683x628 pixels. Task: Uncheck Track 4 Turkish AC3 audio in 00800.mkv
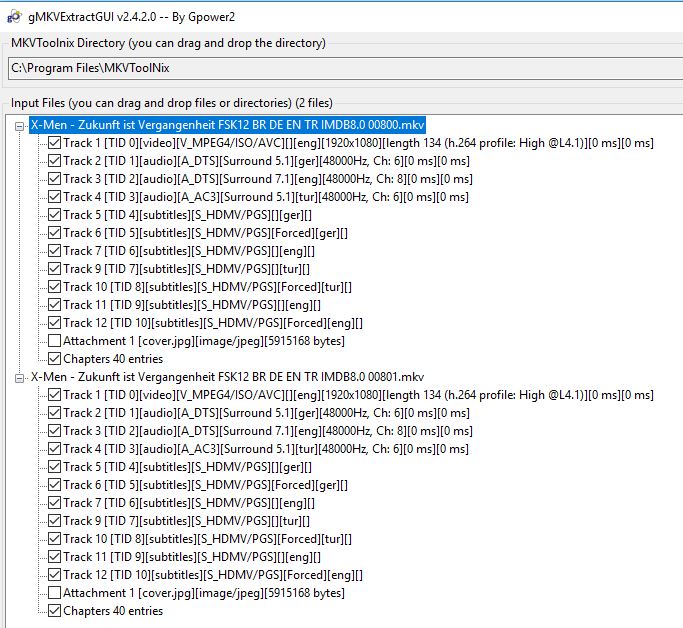54,197
